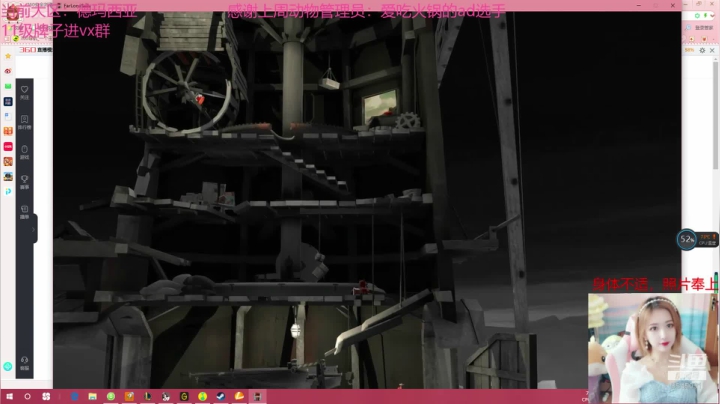
Task: Open the orange app icon on taskbar
Action: 129,396
